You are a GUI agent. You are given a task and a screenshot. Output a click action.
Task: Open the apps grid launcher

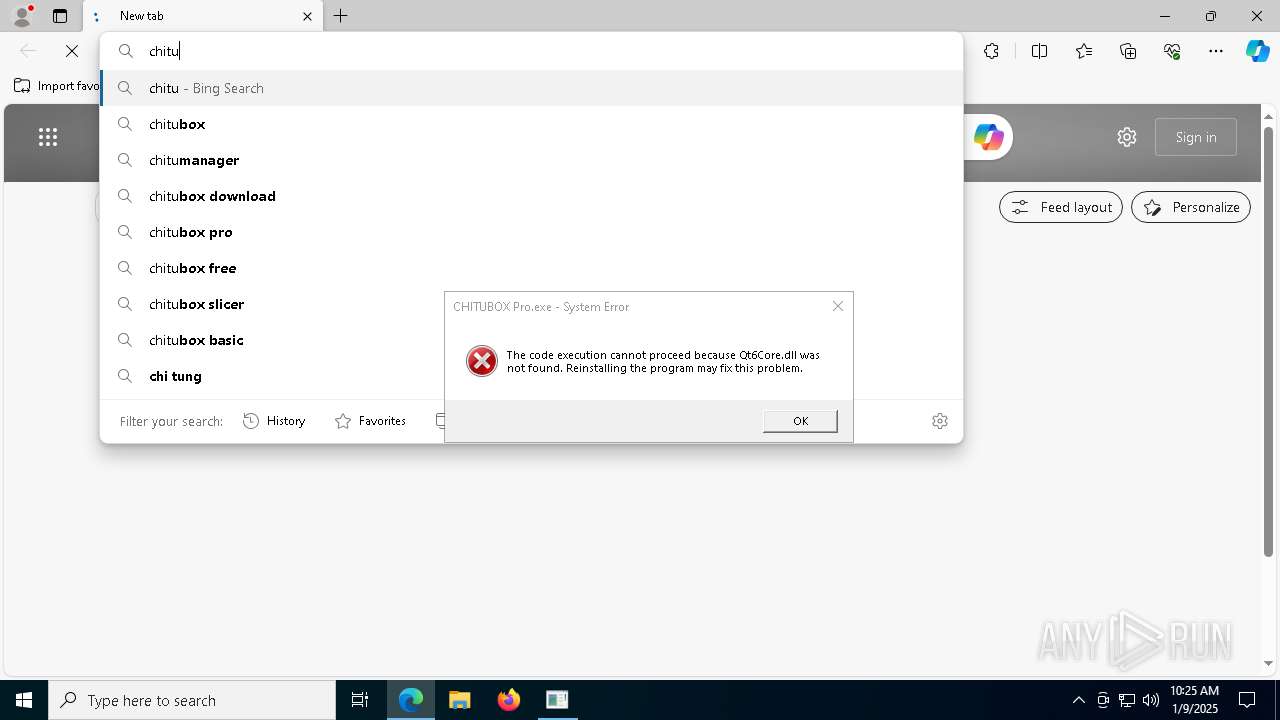[48, 137]
